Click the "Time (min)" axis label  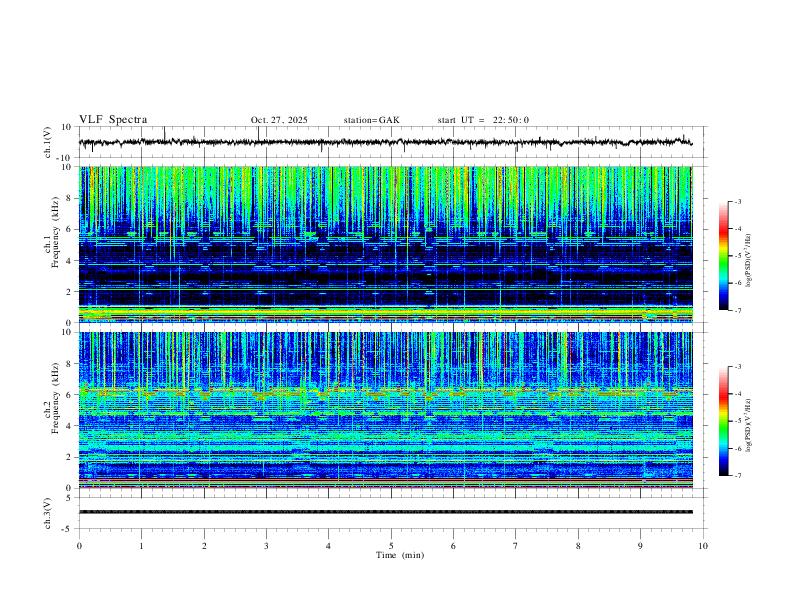click(x=400, y=555)
